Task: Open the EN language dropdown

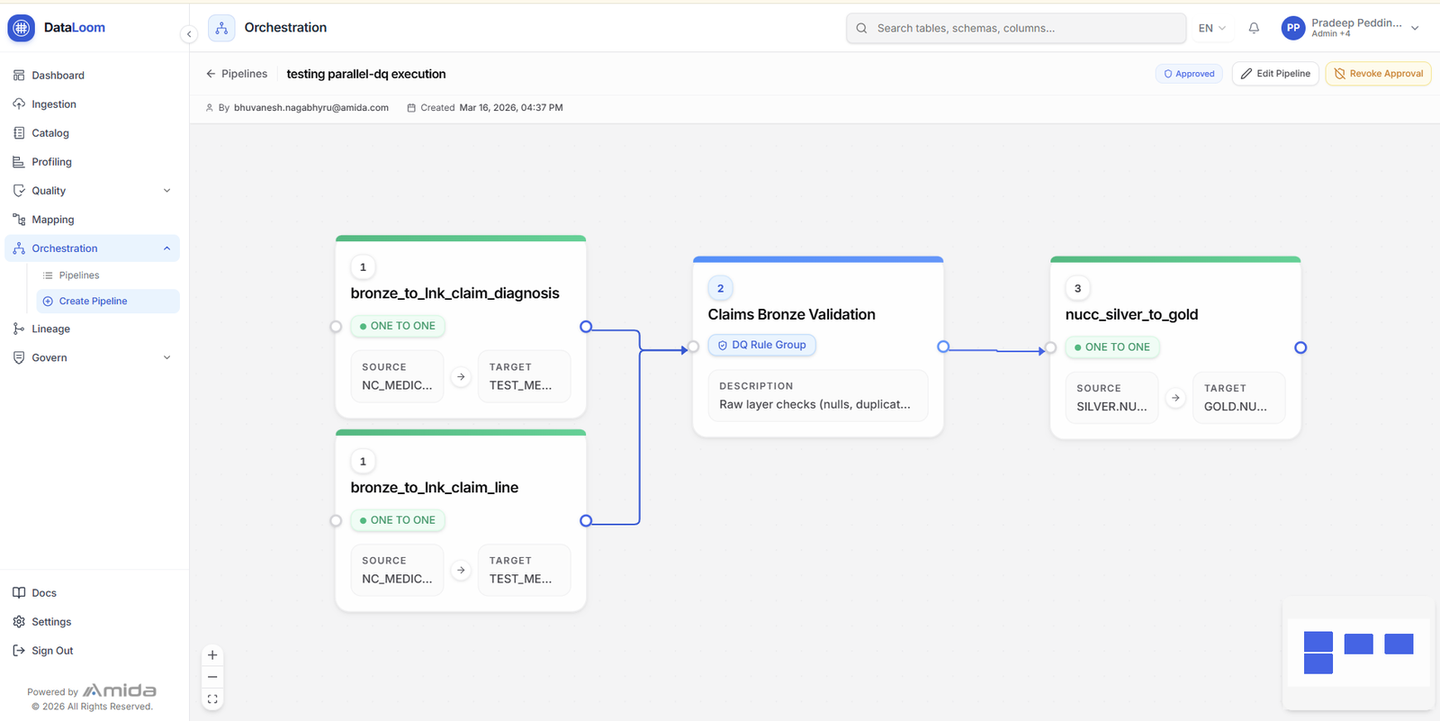Action: click(1212, 28)
